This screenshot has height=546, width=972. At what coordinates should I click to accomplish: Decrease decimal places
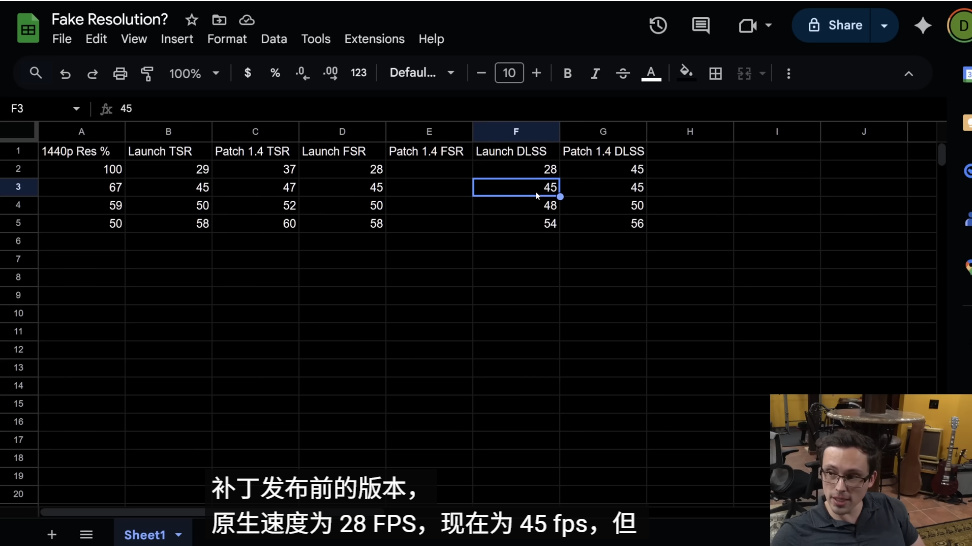pyautogui.click(x=303, y=73)
